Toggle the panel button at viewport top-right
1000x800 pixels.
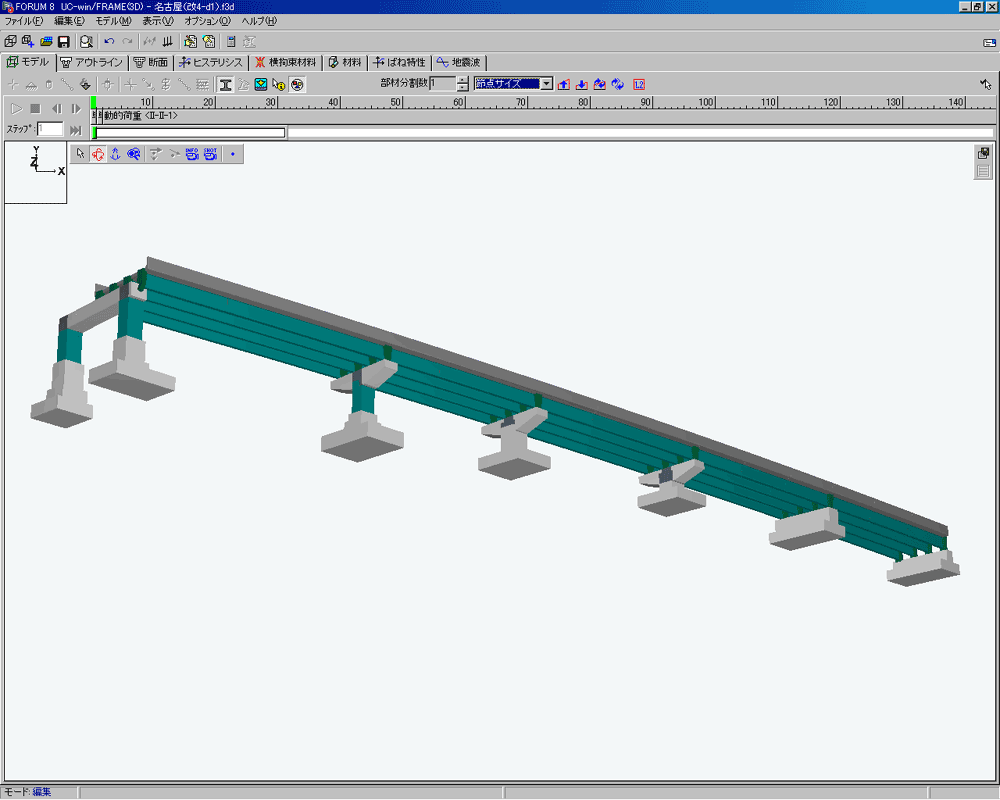coord(983,153)
